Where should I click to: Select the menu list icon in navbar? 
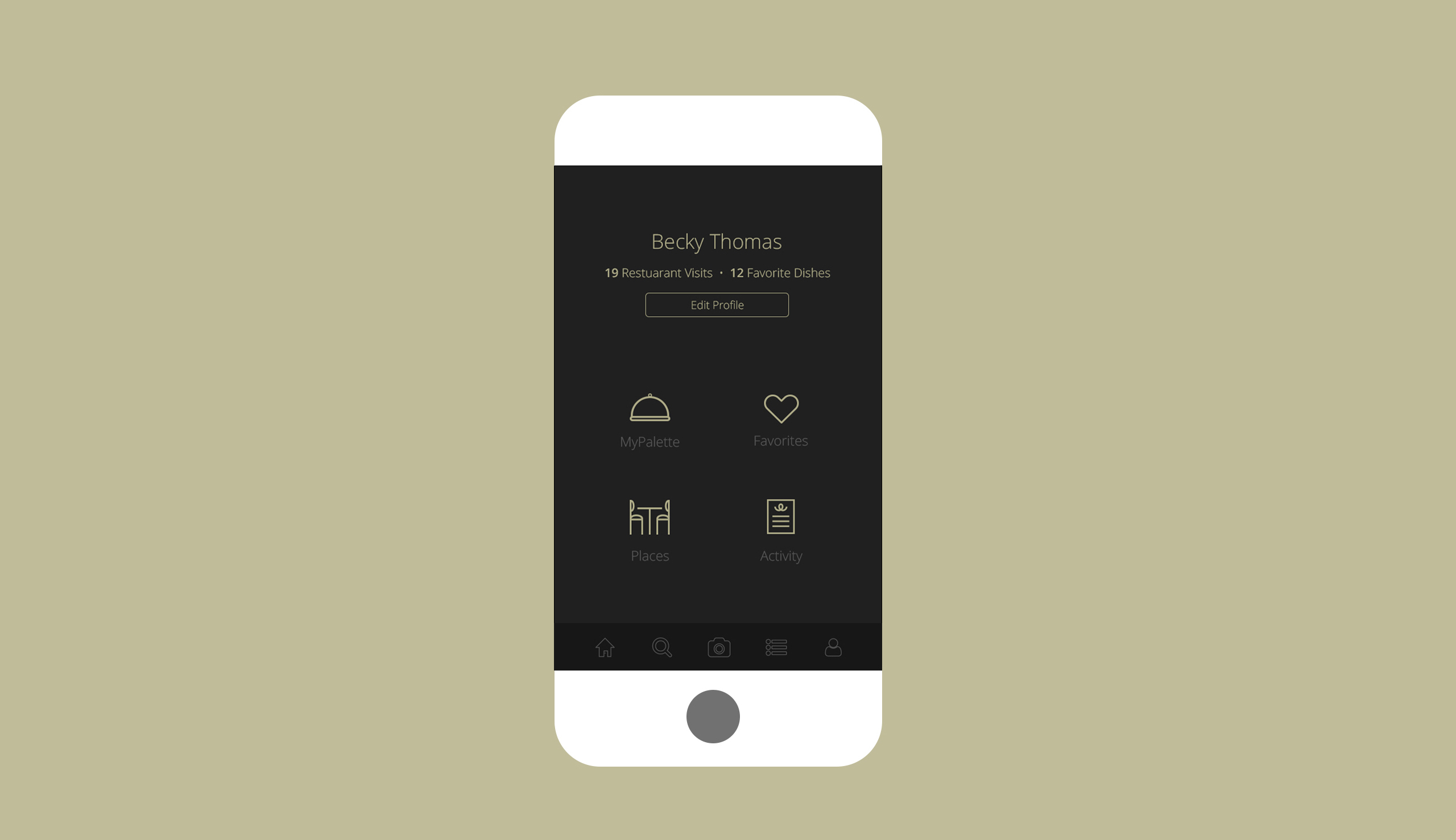pos(776,647)
